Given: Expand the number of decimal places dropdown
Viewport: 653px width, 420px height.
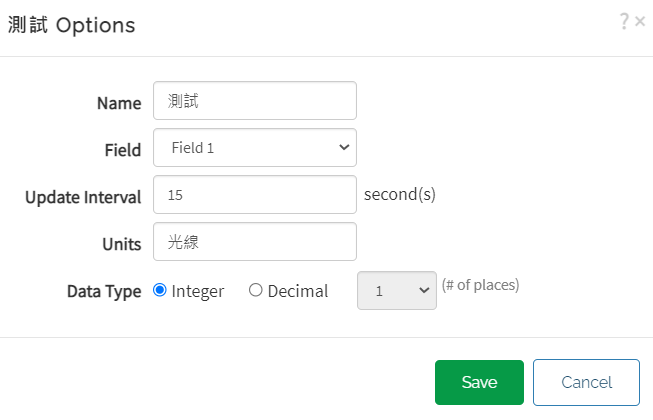Looking at the screenshot, I should 397,291.
